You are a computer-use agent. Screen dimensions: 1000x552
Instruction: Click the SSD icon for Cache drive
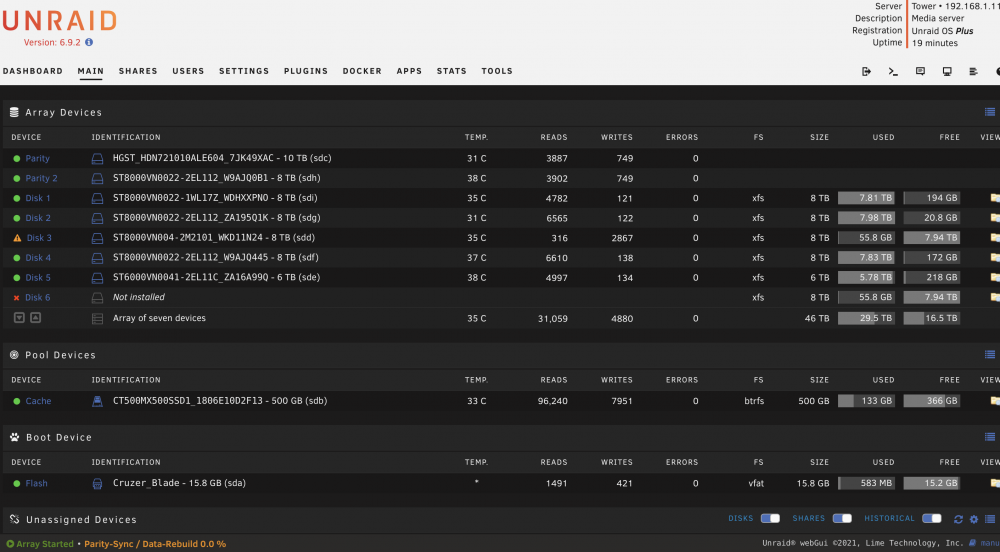pyautogui.click(x=97, y=401)
